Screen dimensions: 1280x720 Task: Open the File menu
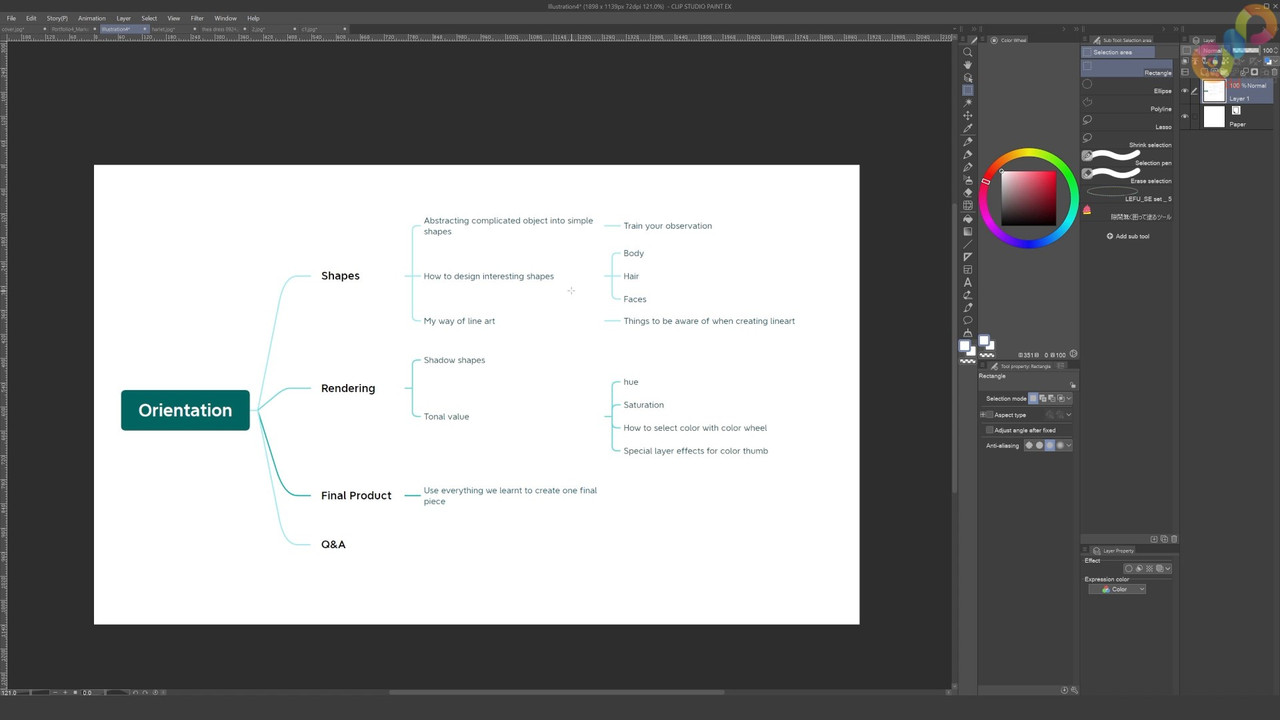point(12,18)
